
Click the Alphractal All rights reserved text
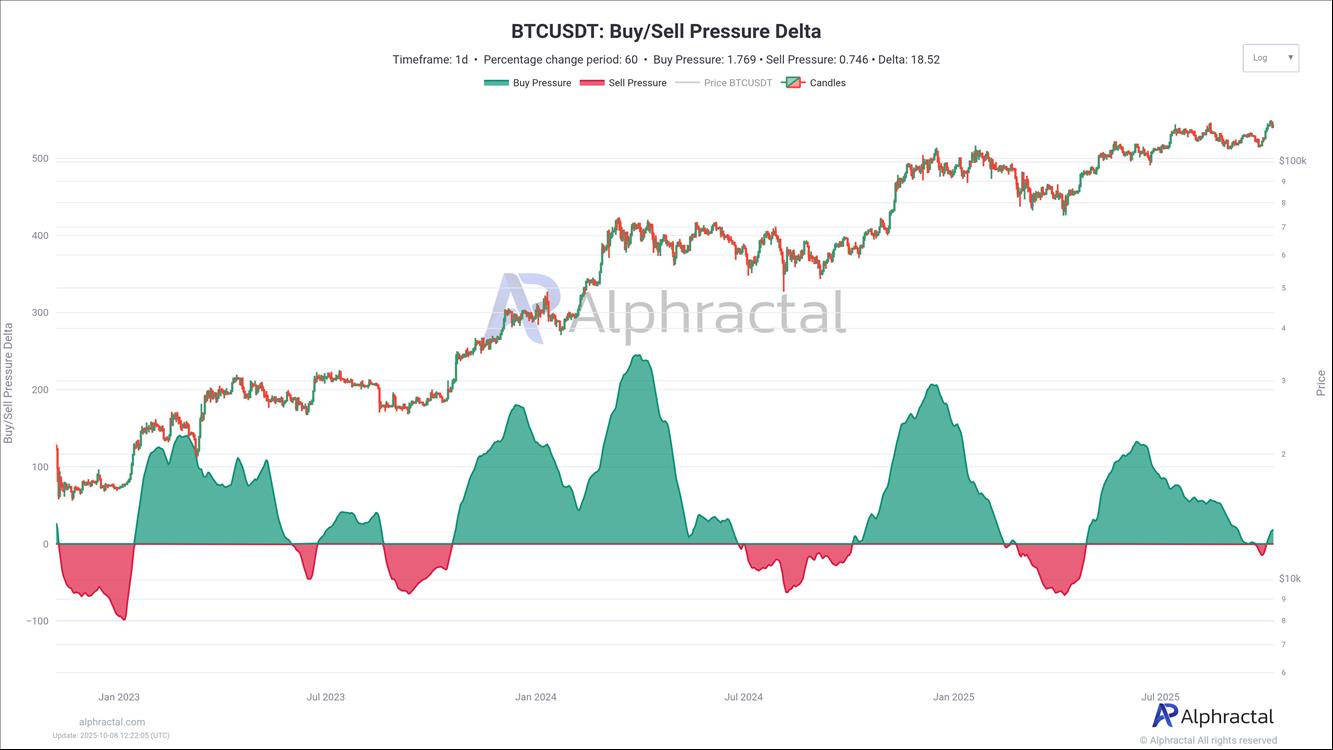coord(1208,740)
